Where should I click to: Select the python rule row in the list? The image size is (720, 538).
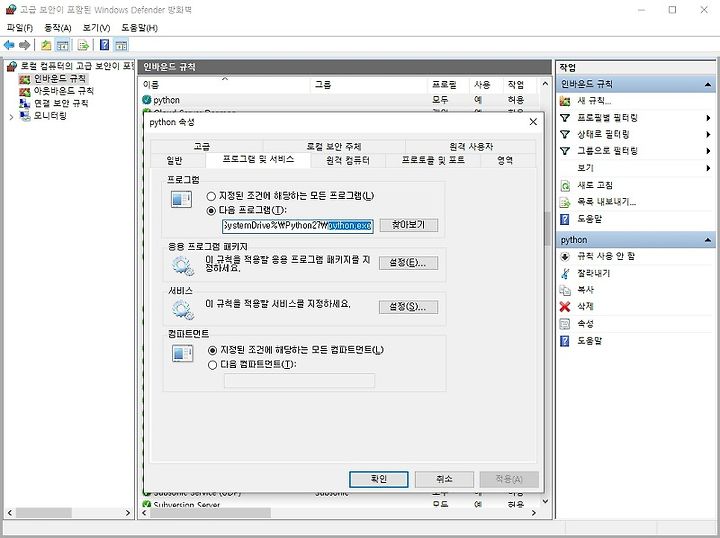click(339, 100)
